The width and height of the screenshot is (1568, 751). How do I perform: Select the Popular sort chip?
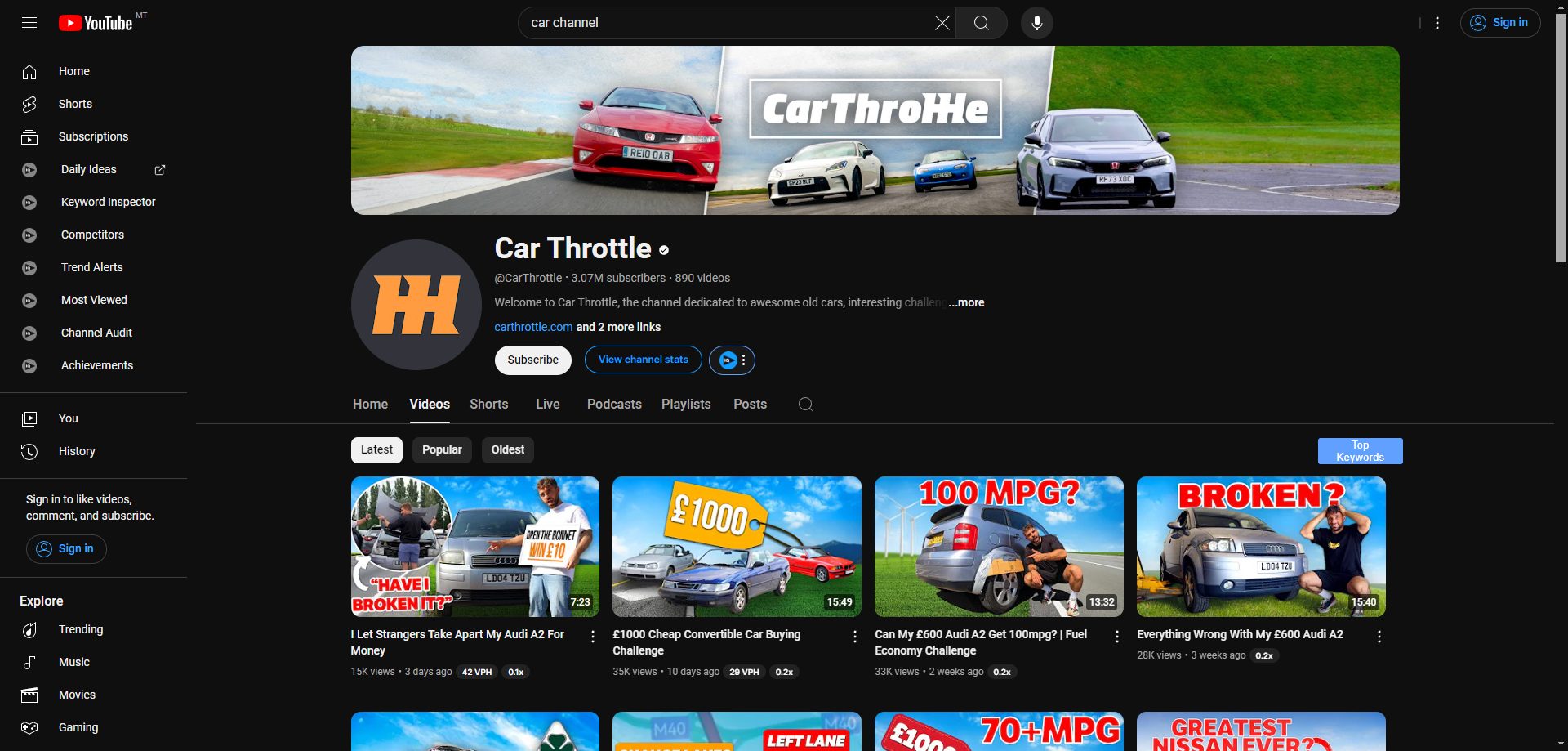[x=442, y=450]
